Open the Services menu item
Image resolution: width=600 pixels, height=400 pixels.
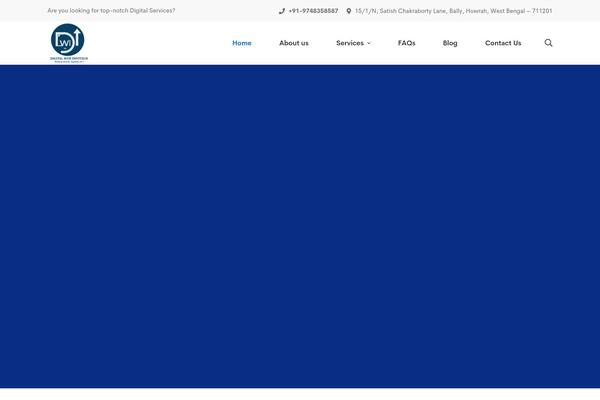[x=350, y=43]
